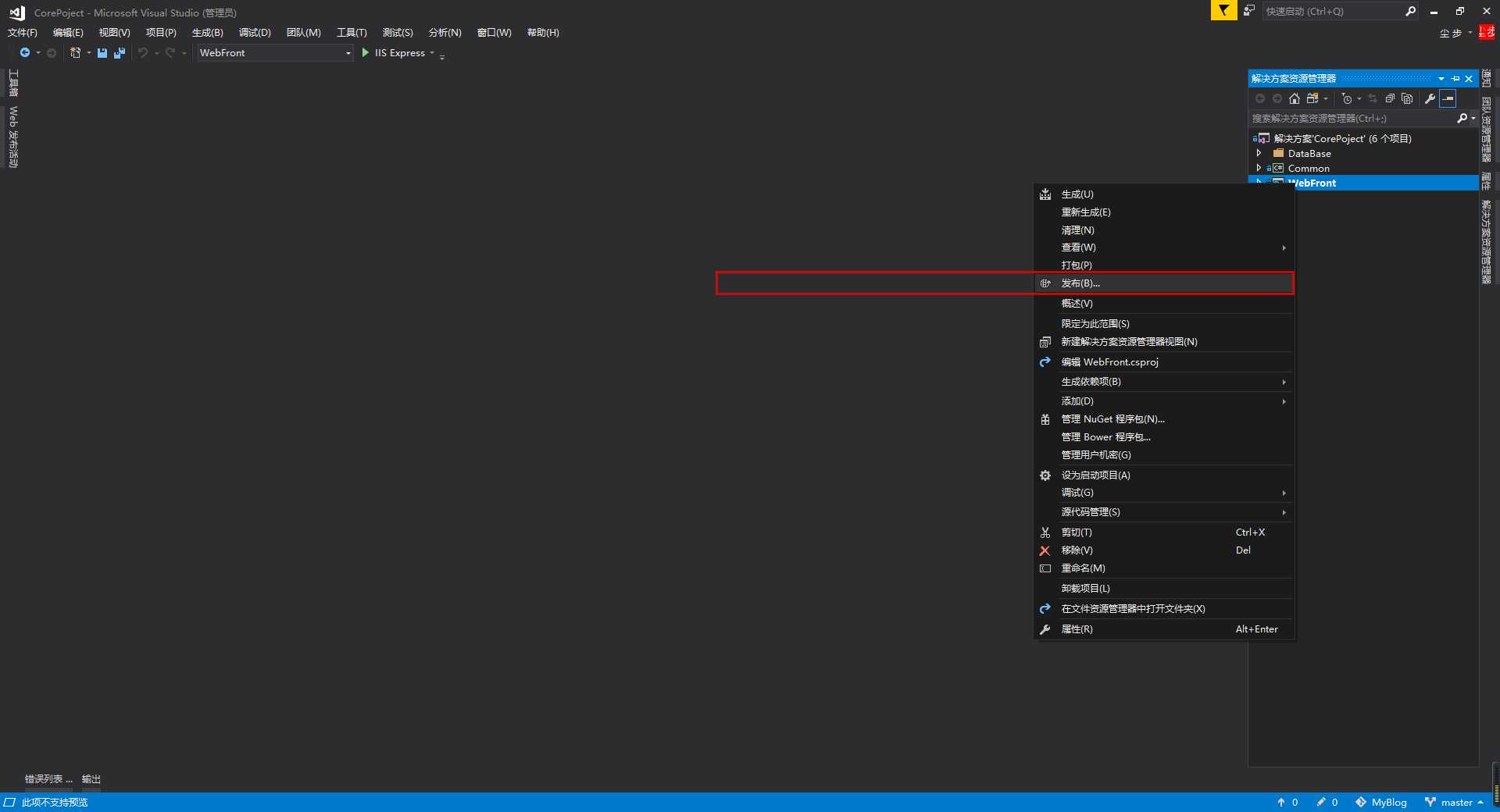Open New Project dropdown arrow
Screen dimensions: 1500x812
(x=88, y=53)
